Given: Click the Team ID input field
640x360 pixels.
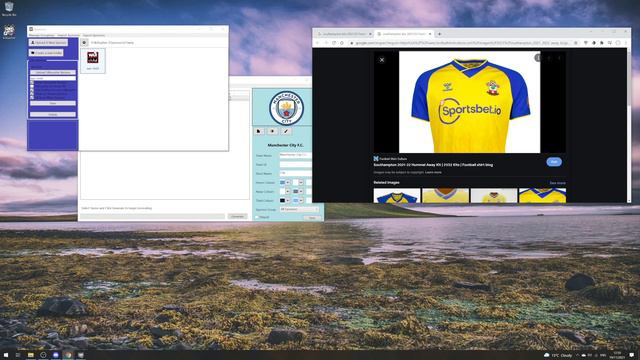Looking at the screenshot, I should click(296, 164).
